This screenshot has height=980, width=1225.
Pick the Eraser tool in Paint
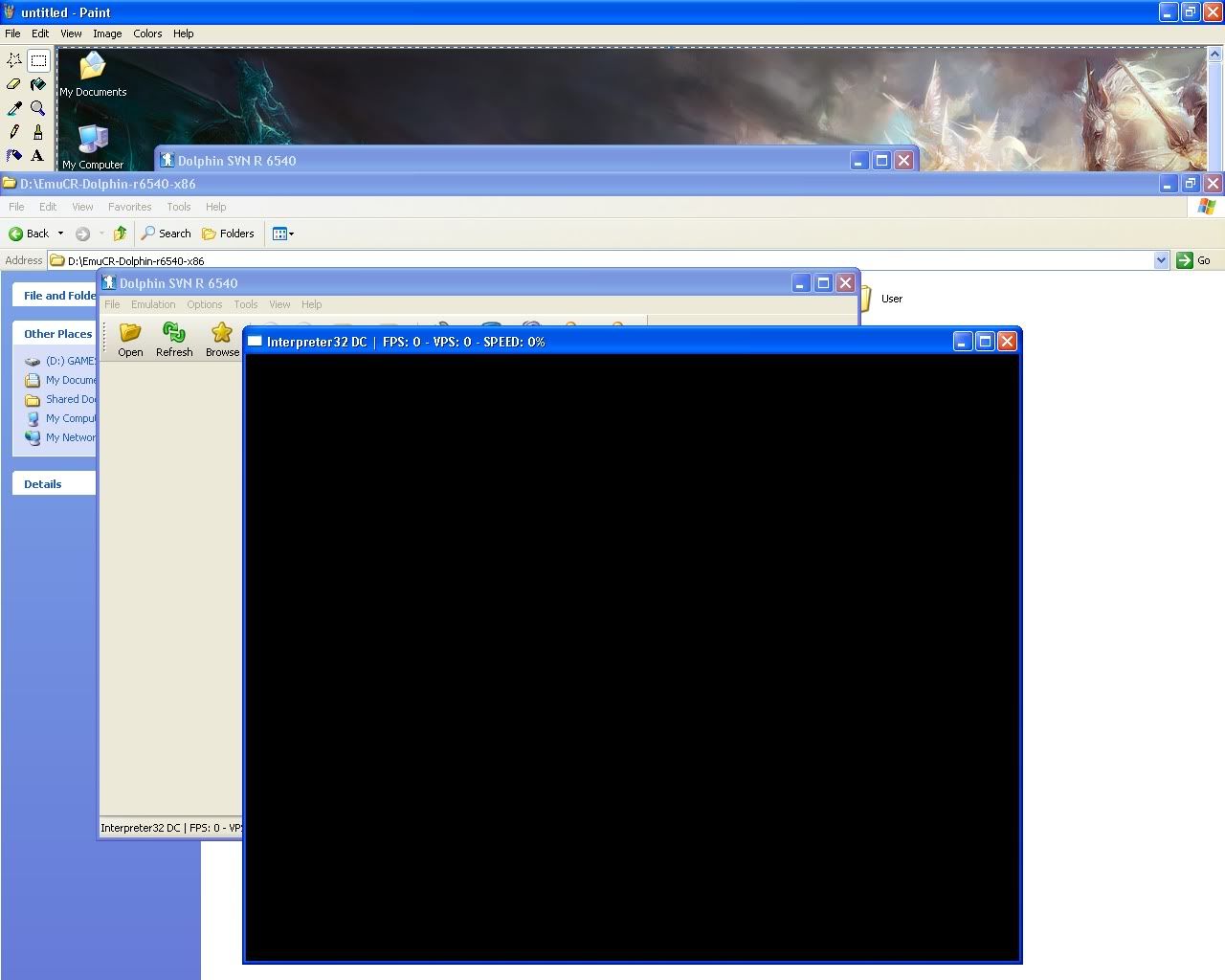click(x=14, y=84)
